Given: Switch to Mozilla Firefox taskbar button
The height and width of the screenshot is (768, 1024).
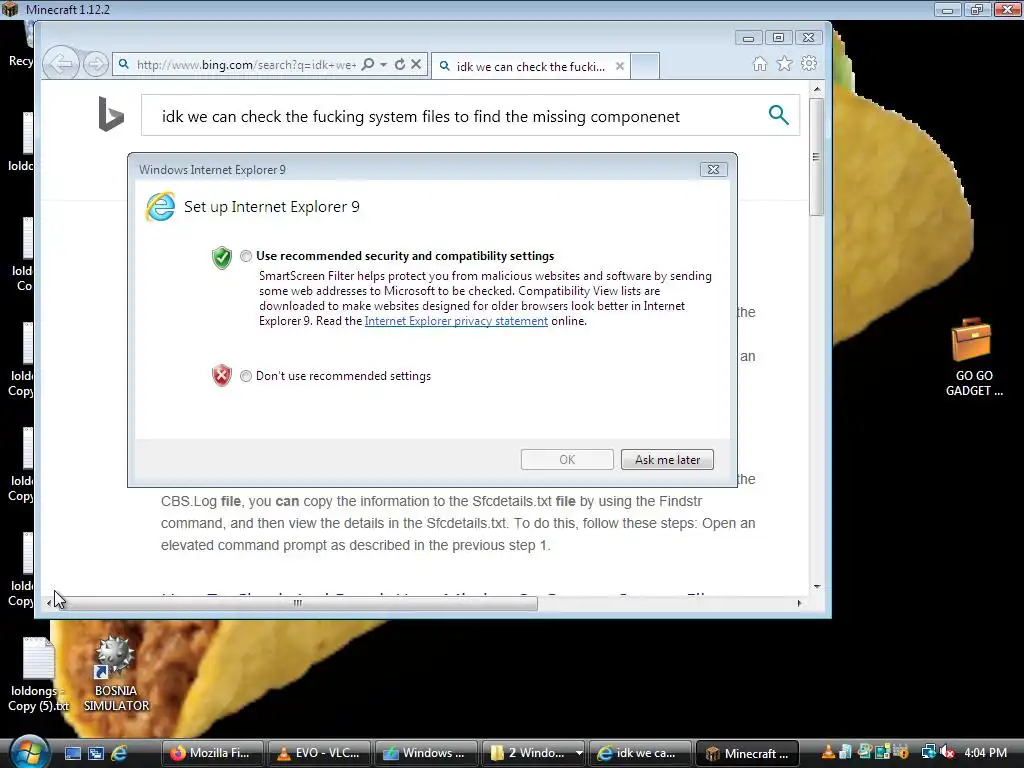Looking at the screenshot, I should tap(212, 753).
